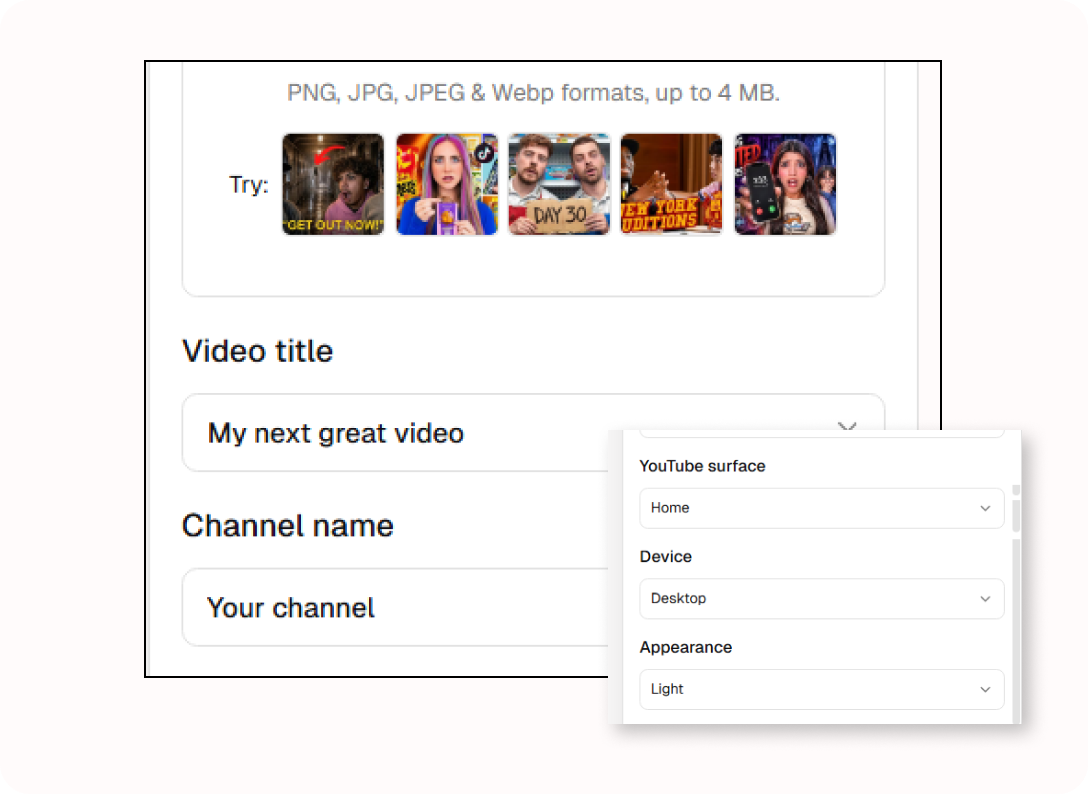Click the 'YouTube surface' label
The image size is (1088, 794).
pyautogui.click(x=702, y=466)
